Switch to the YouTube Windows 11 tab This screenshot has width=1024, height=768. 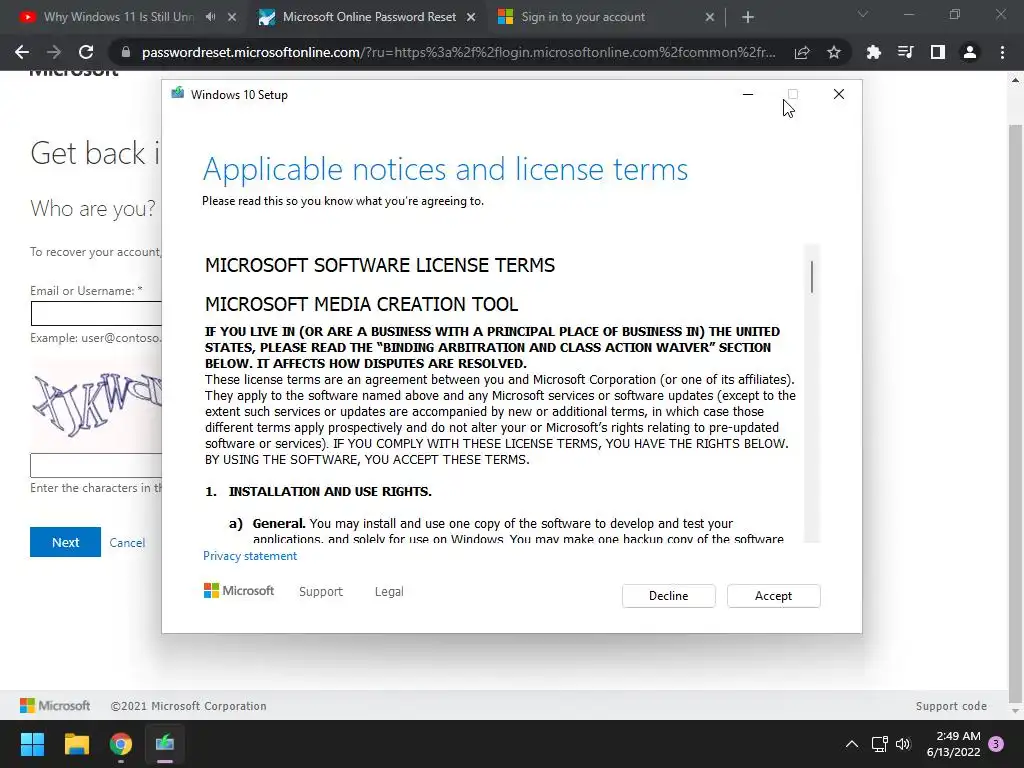pyautogui.click(x=118, y=17)
